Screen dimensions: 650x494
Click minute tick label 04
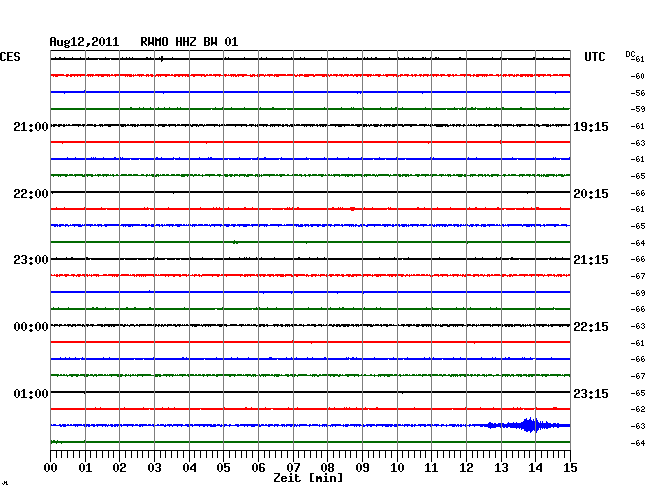click(x=189, y=467)
